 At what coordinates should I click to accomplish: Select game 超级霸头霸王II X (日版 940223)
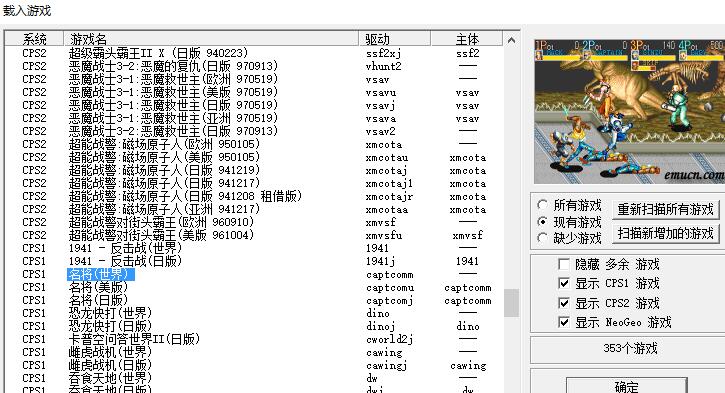click(x=159, y=53)
